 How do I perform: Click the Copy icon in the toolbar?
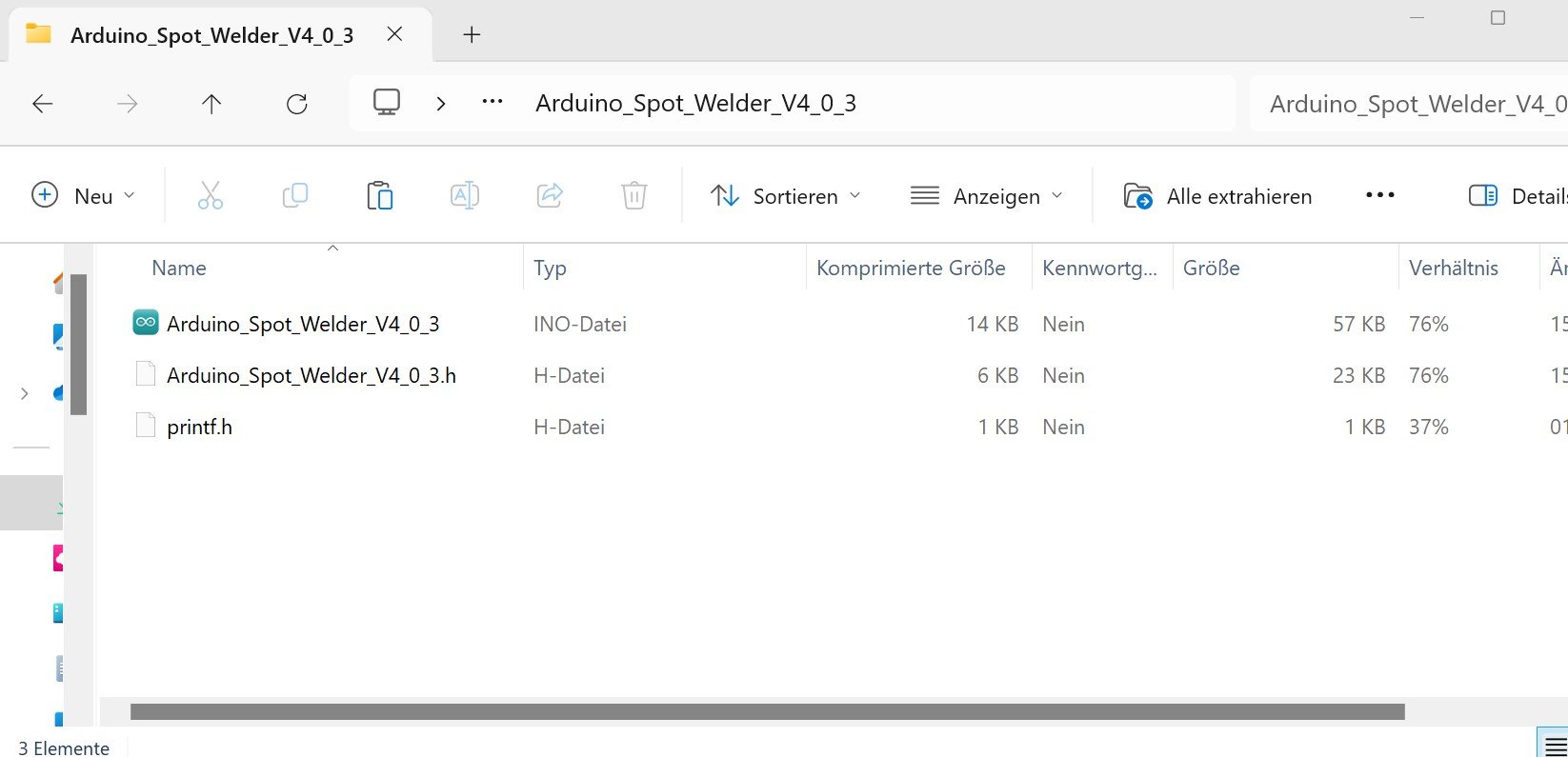pos(295,196)
